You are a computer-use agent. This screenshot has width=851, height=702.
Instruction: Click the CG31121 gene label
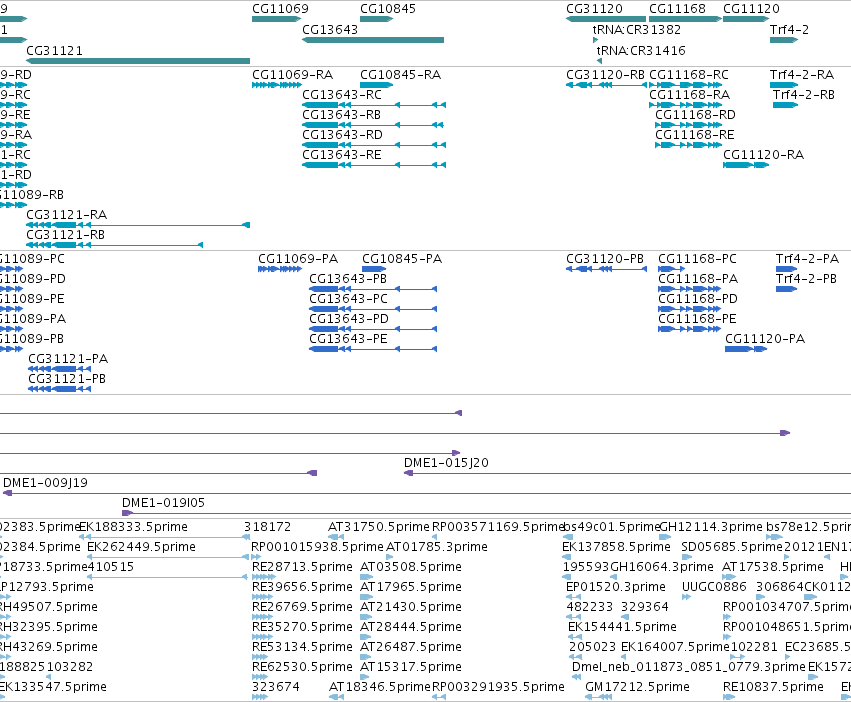pos(54,50)
